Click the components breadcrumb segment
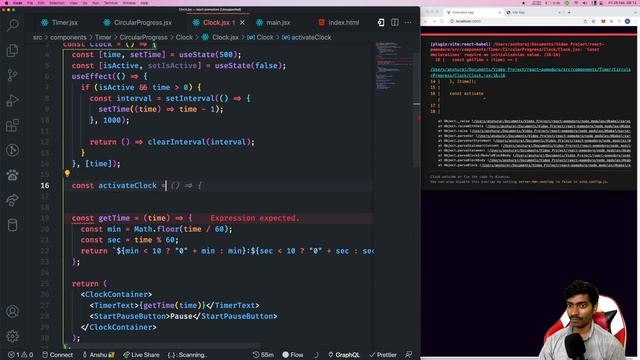 68,37
